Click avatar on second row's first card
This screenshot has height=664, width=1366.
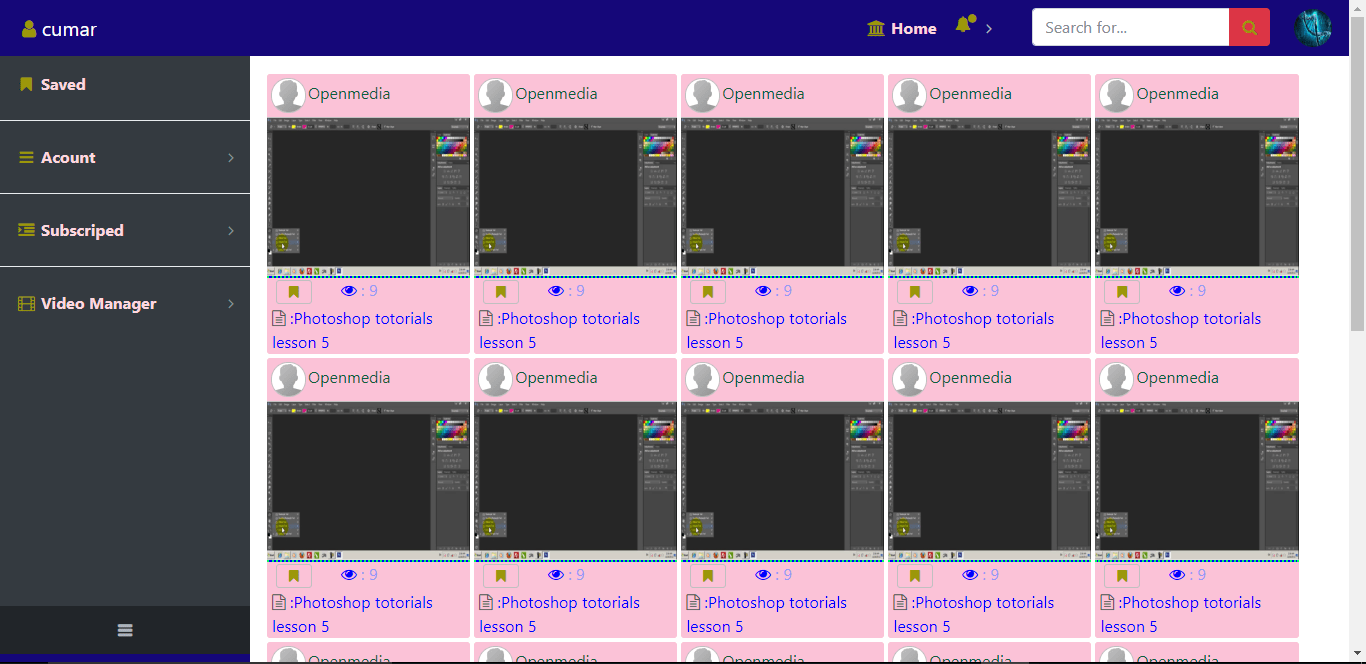[x=288, y=380]
